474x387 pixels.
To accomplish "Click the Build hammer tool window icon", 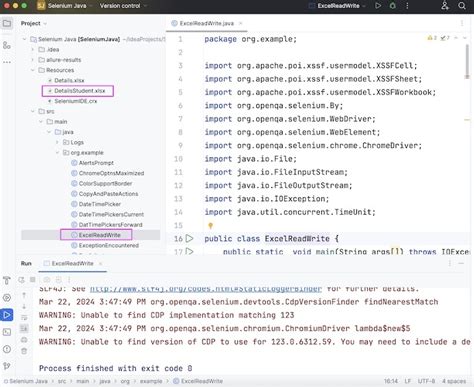I will [7, 281].
